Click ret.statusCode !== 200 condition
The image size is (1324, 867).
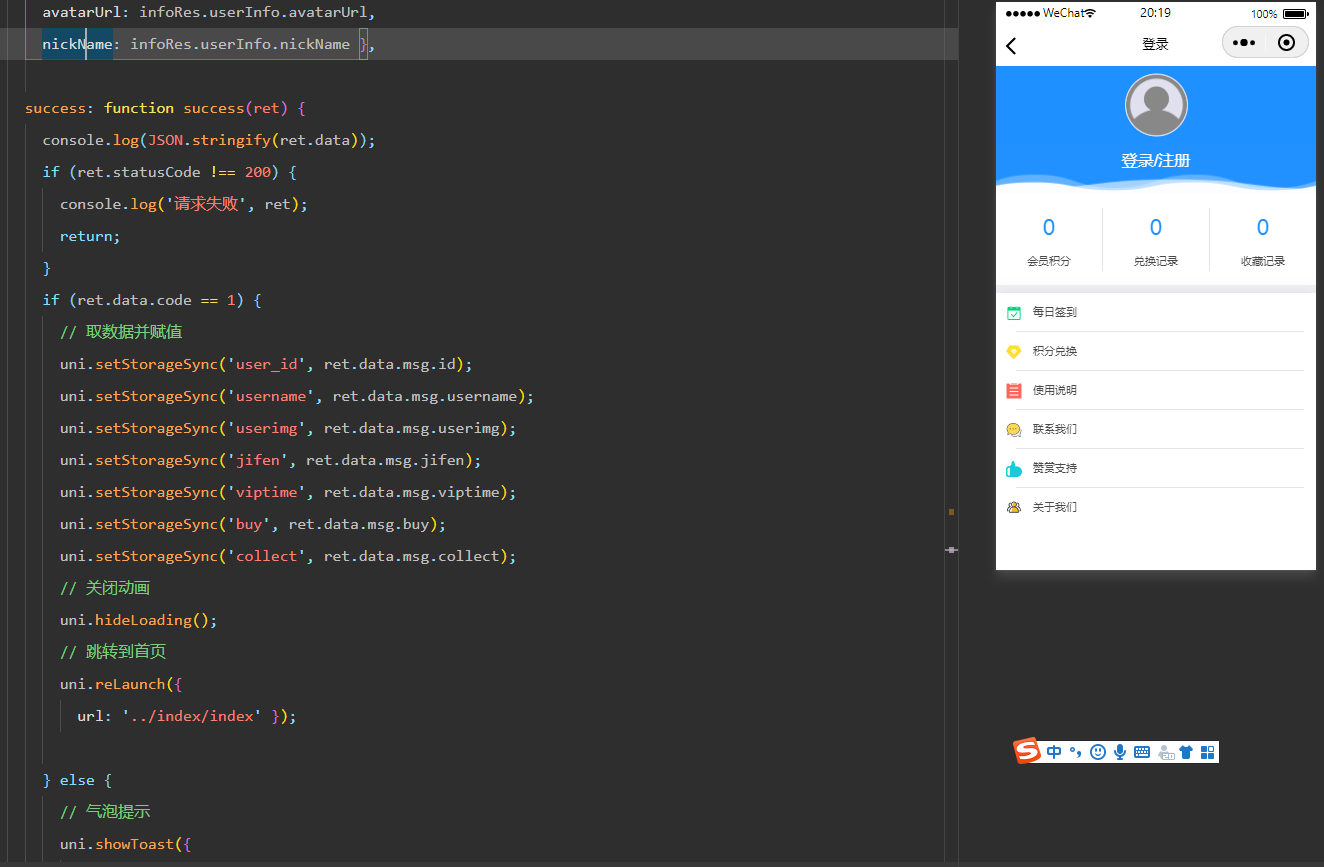tap(174, 172)
